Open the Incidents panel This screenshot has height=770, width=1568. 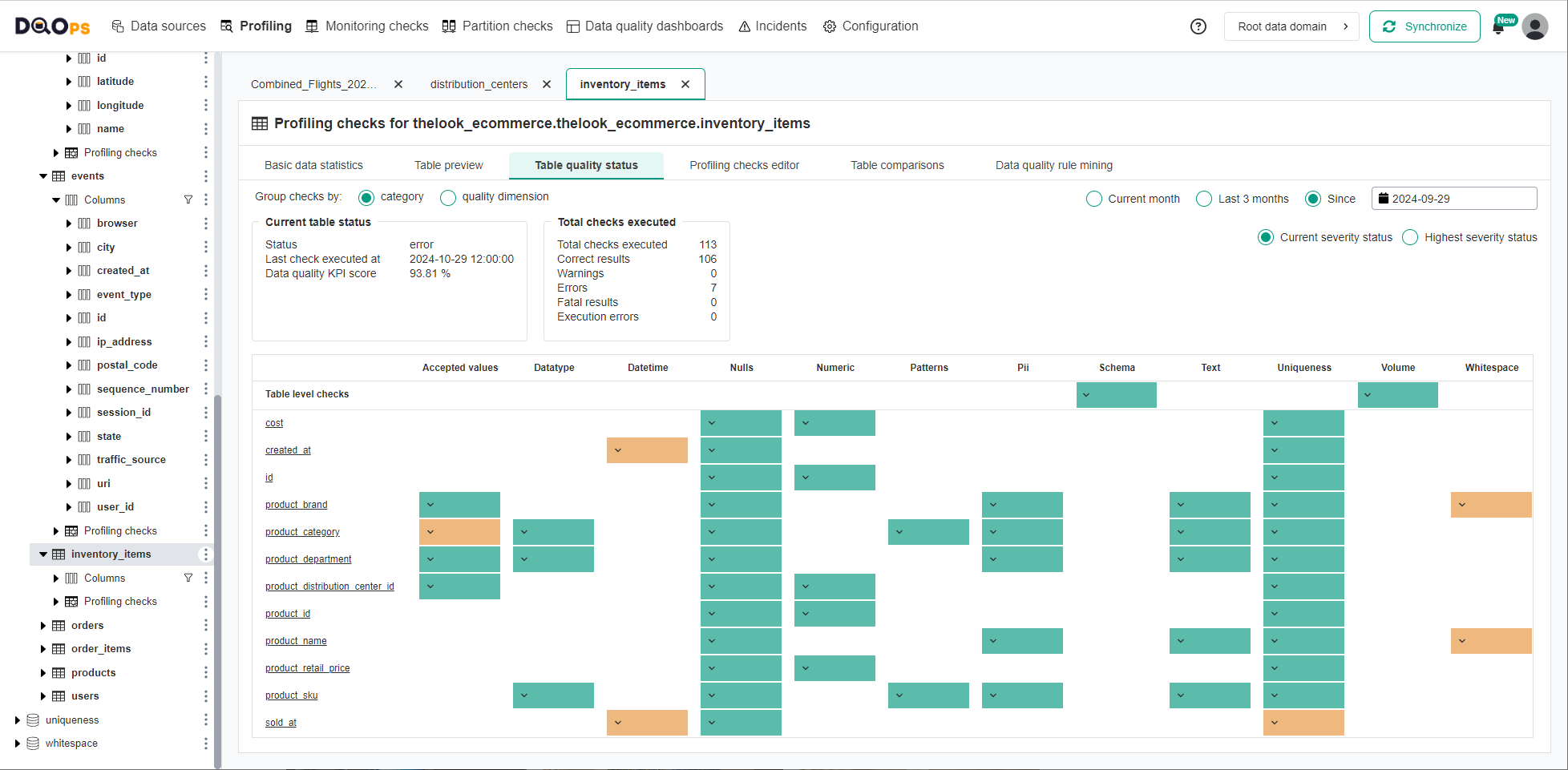coord(772,26)
